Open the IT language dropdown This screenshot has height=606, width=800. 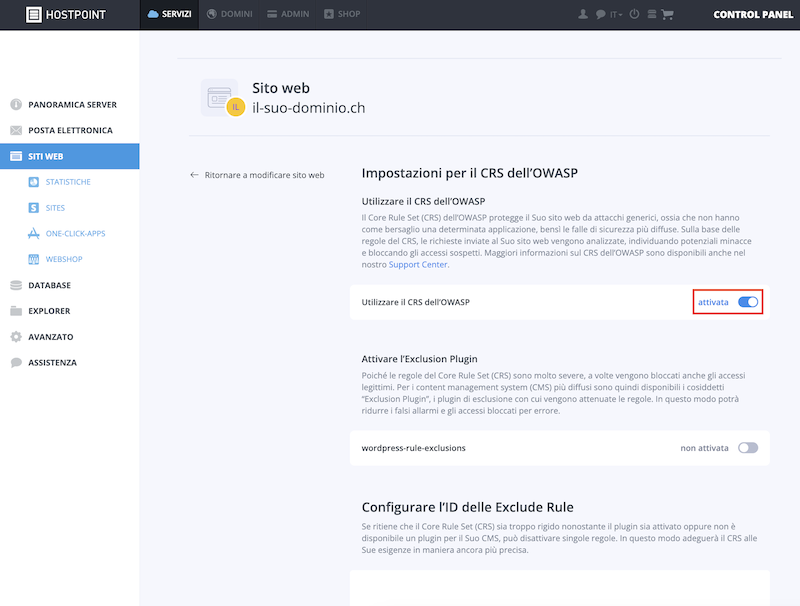[x=616, y=15]
